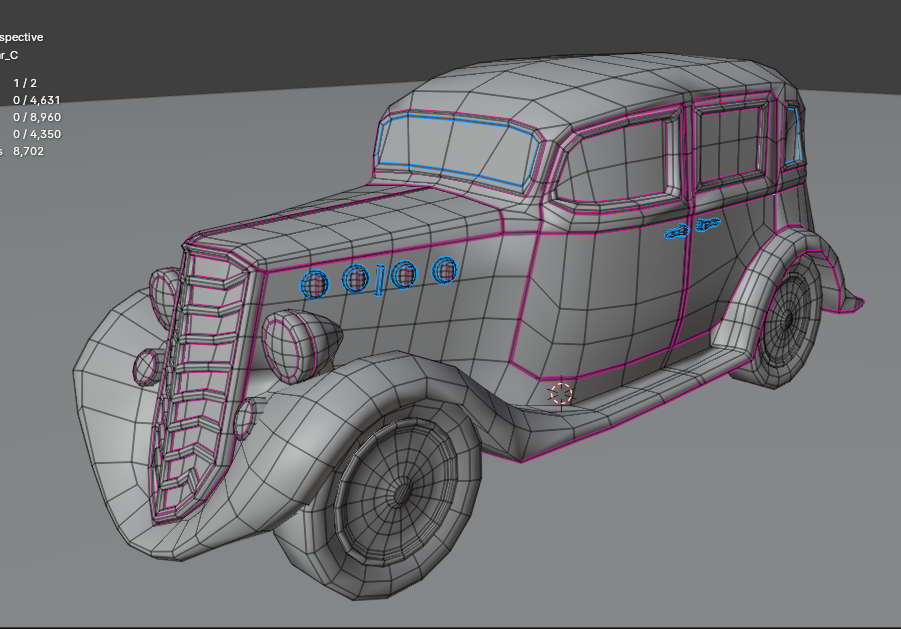Select the front wheel hub center
The height and width of the screenshot is (629, 901).
click(x=402, y=493)
